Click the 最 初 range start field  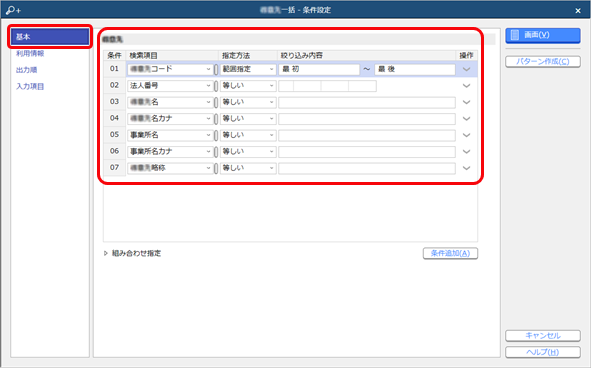point(319,69)
